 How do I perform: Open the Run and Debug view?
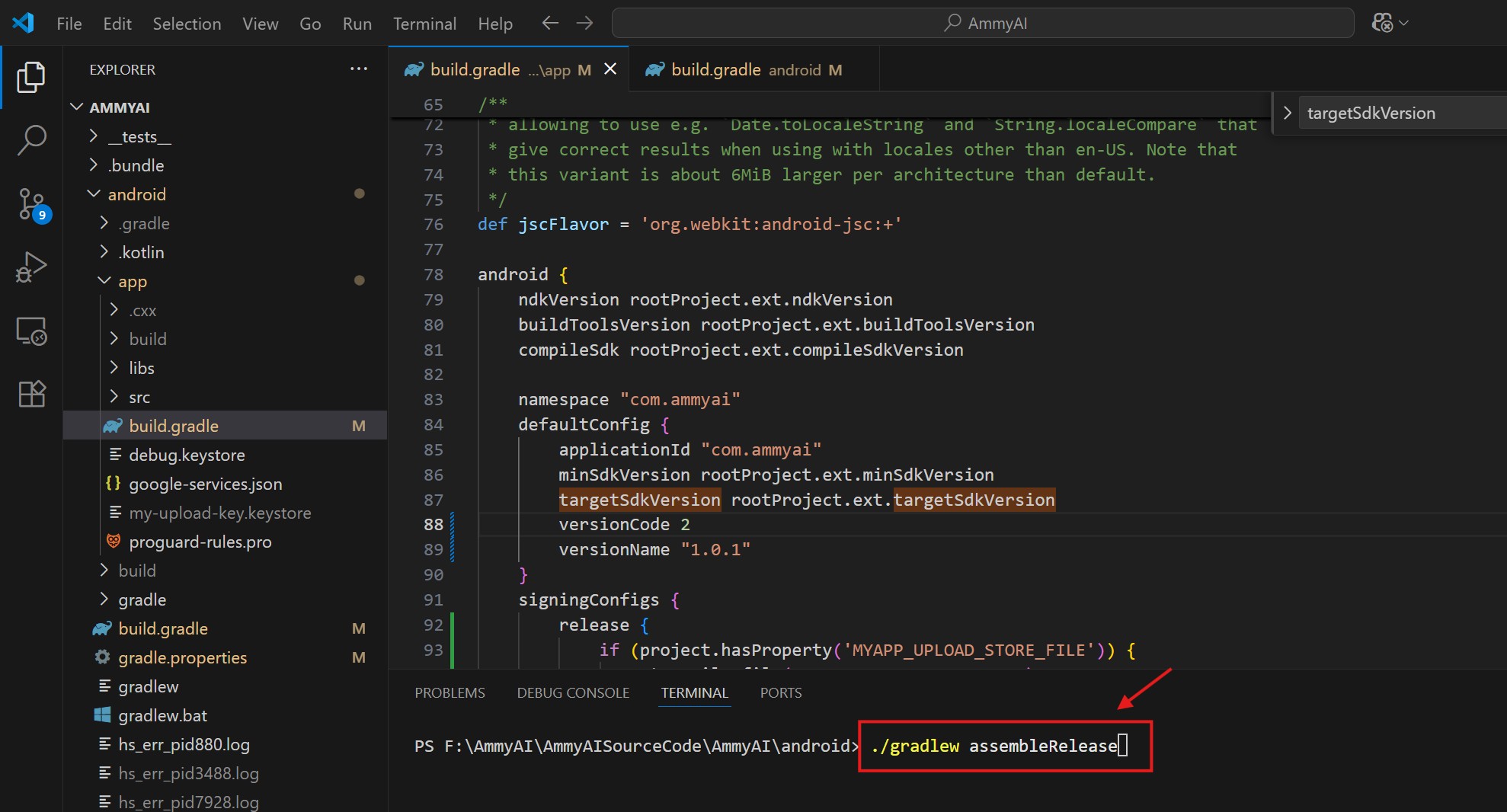point(31,267)
